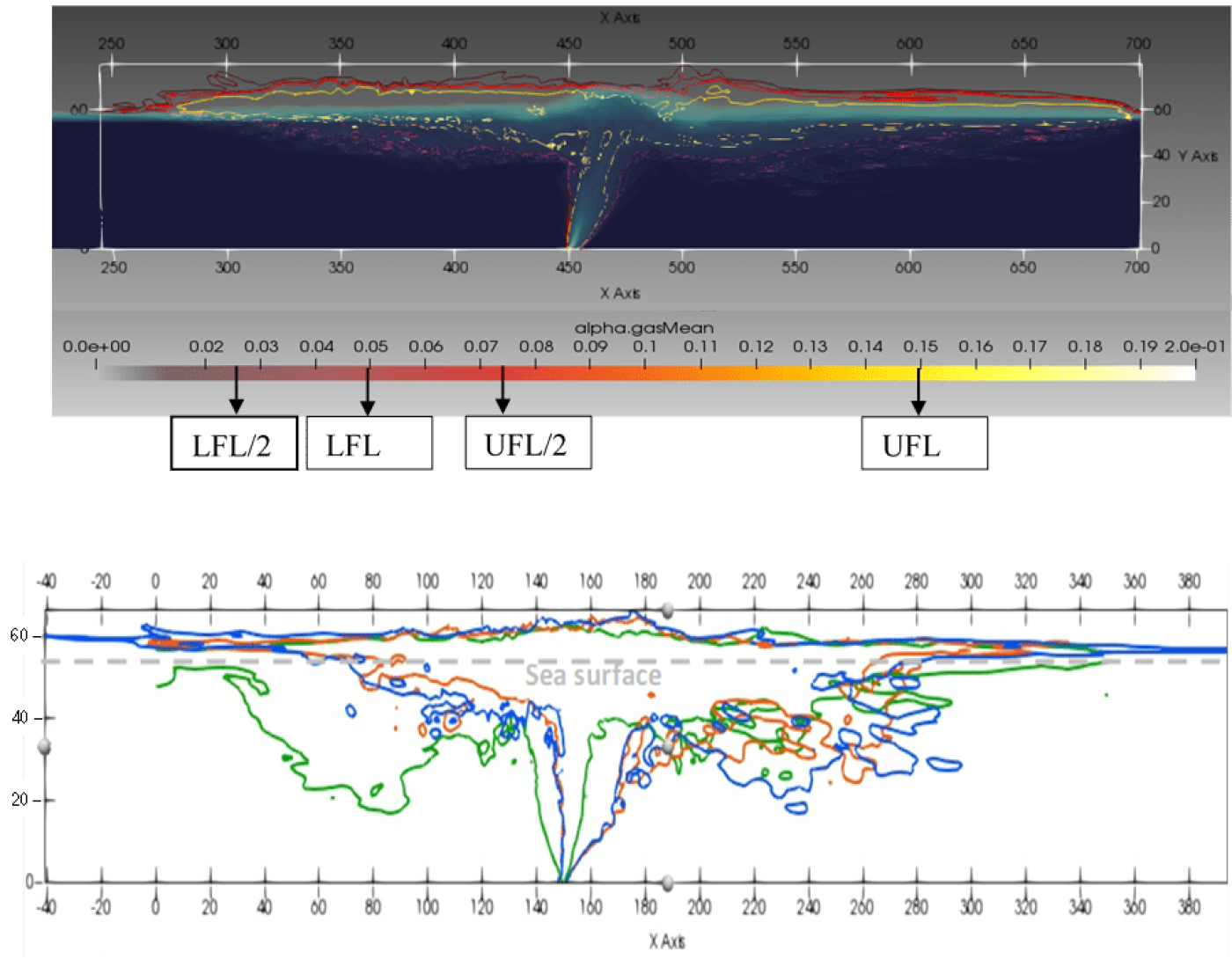Click the 20 label on upper plot's Y axis
The image size is (1232, 959).
[x=1162, y=201]
